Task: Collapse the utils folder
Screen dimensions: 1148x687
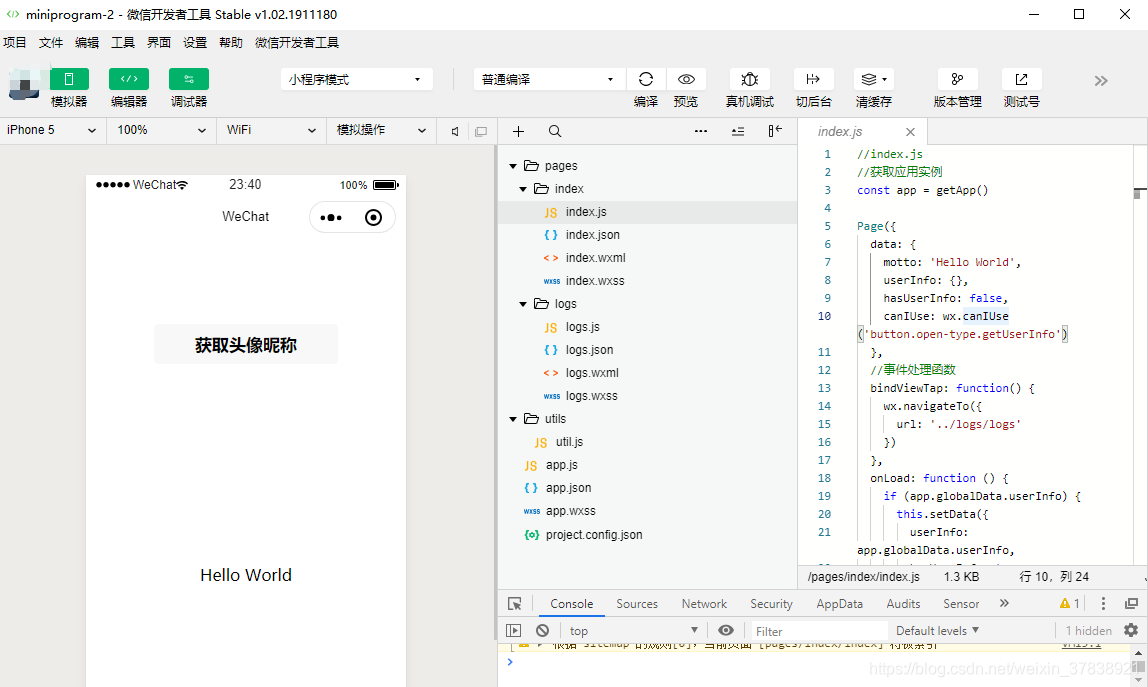Action: (513, 419)
